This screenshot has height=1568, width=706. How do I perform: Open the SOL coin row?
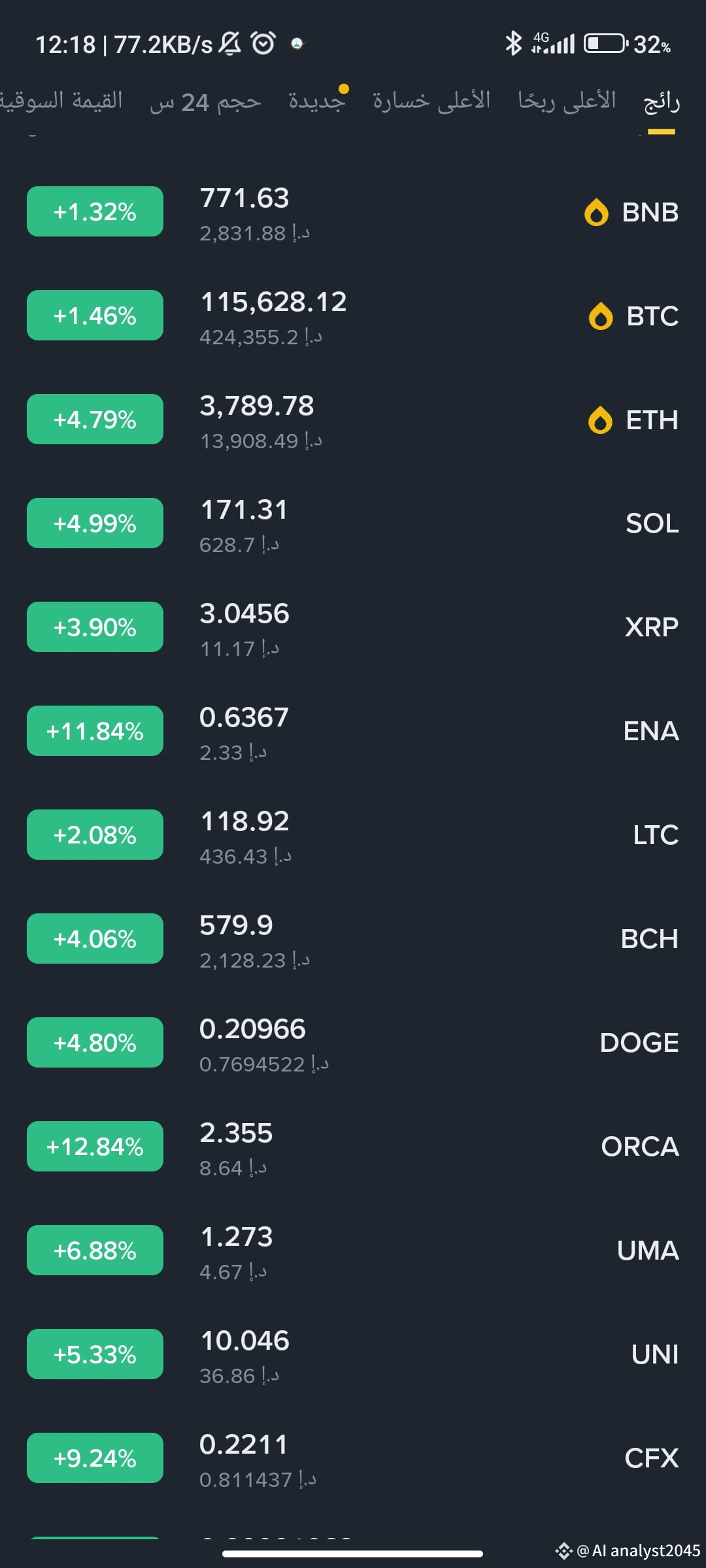coord(353,523)
